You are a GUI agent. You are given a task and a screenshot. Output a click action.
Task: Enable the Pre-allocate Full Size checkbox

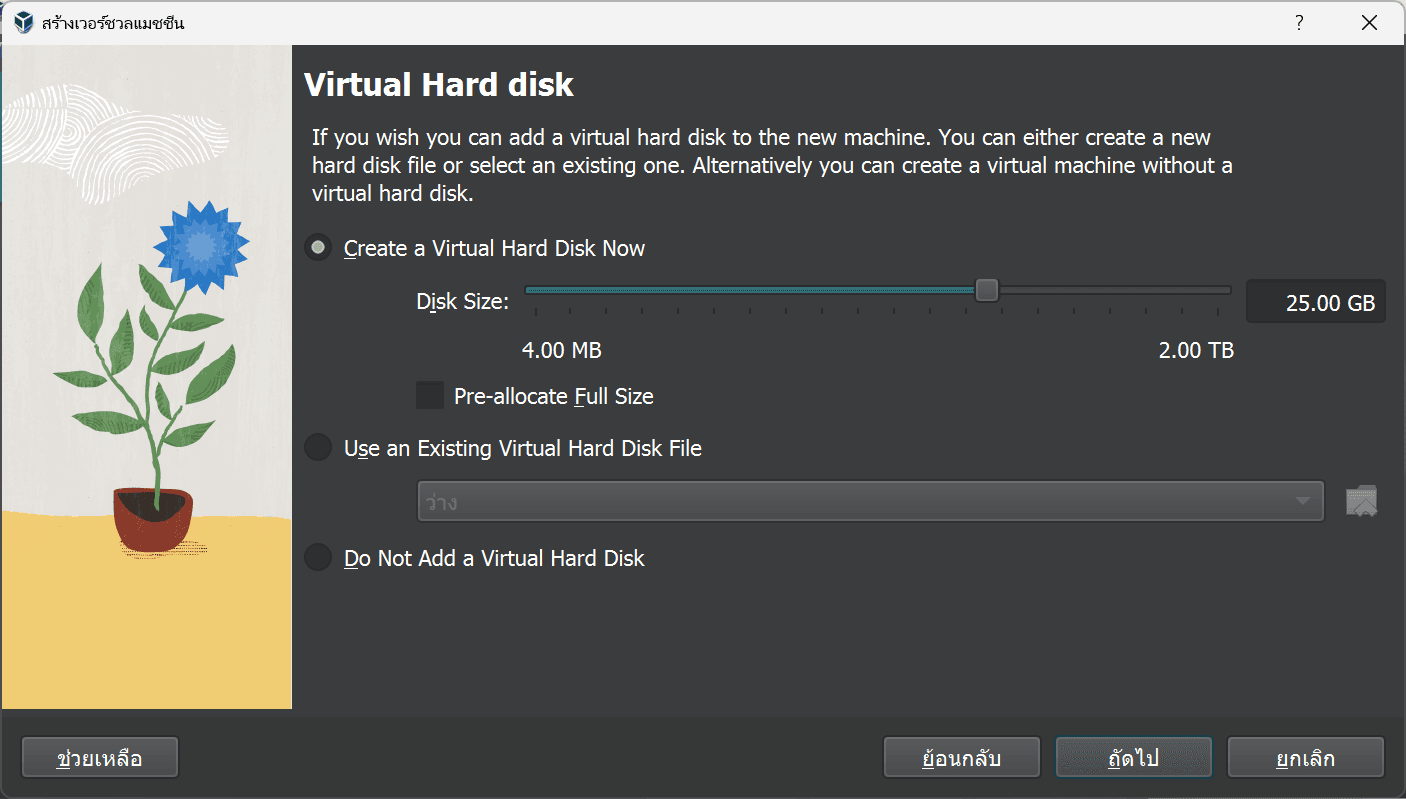pyautogui.click(x=429, y=395)
